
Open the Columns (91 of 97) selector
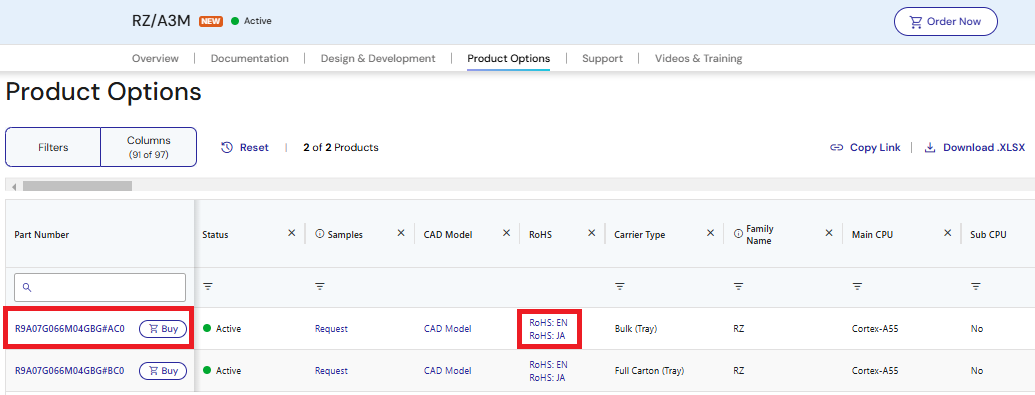pyautogui.click(x=149, y=147)
